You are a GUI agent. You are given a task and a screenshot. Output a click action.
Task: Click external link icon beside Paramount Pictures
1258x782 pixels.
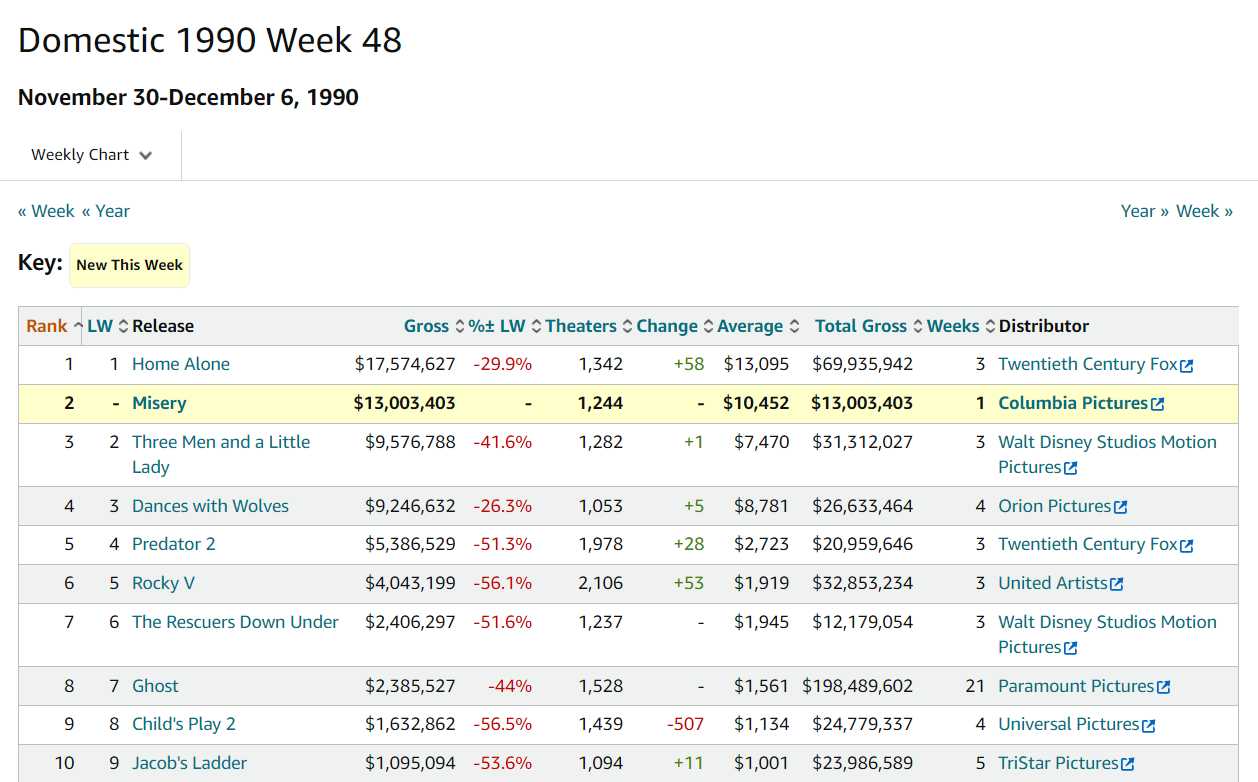pos(1163,687)
